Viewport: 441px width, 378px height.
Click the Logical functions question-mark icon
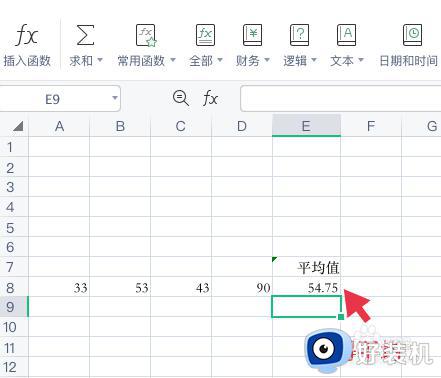299,35
